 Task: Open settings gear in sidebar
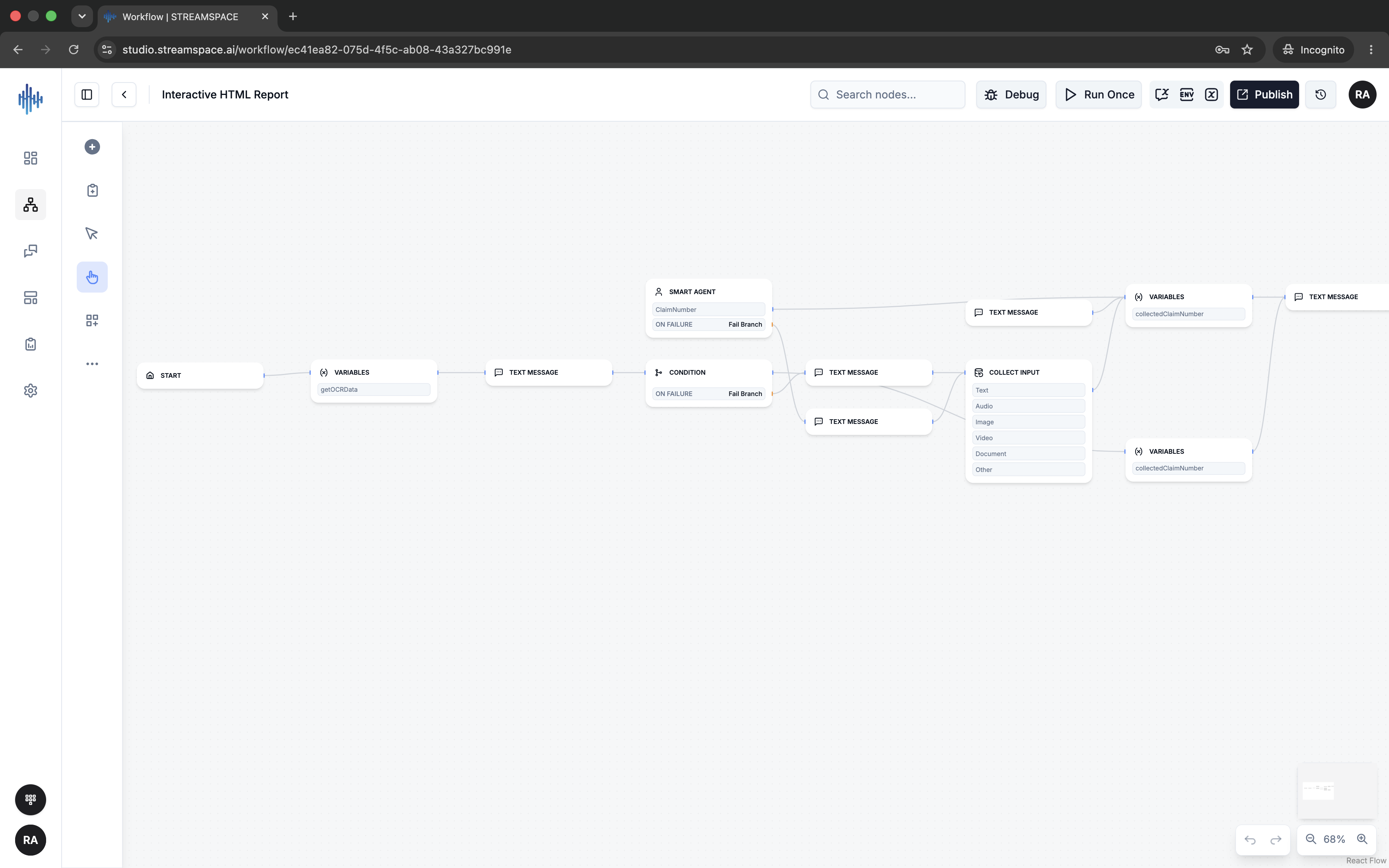(x=30, y=390)
